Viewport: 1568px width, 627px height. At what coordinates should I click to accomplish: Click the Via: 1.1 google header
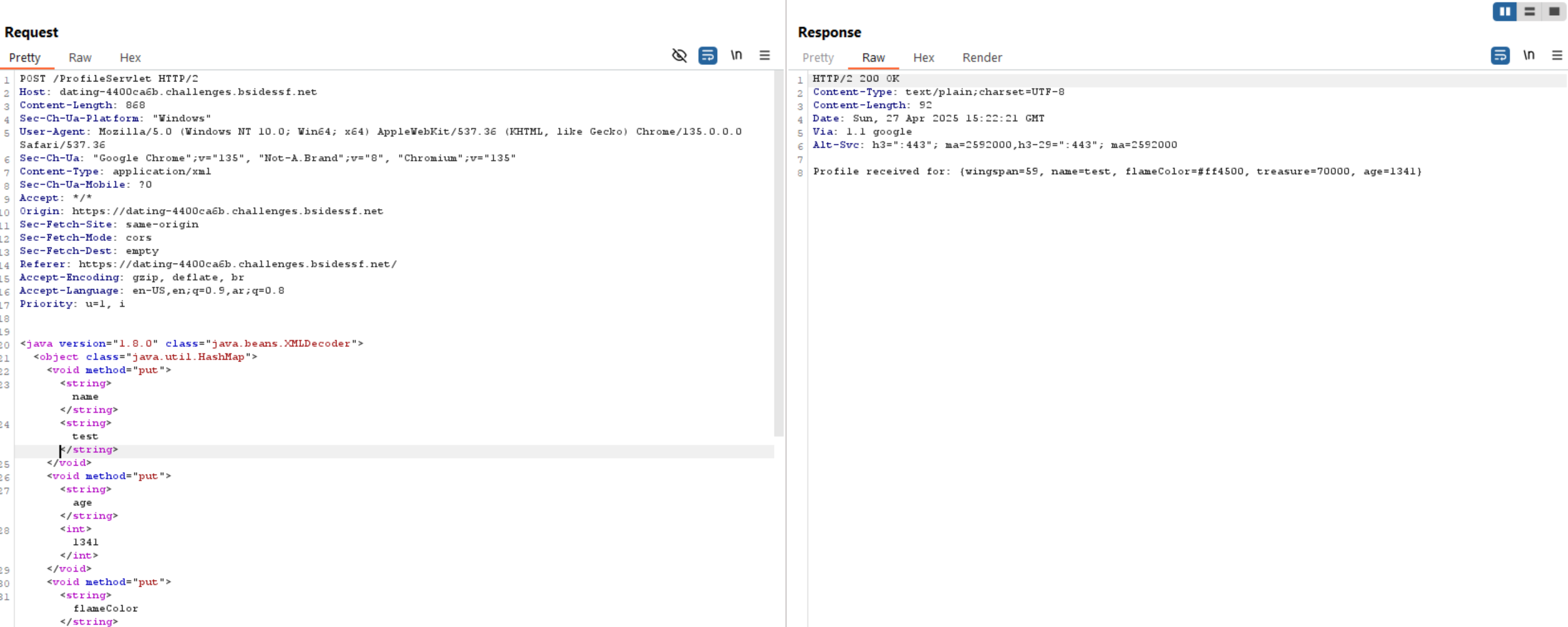pos(862,132)
